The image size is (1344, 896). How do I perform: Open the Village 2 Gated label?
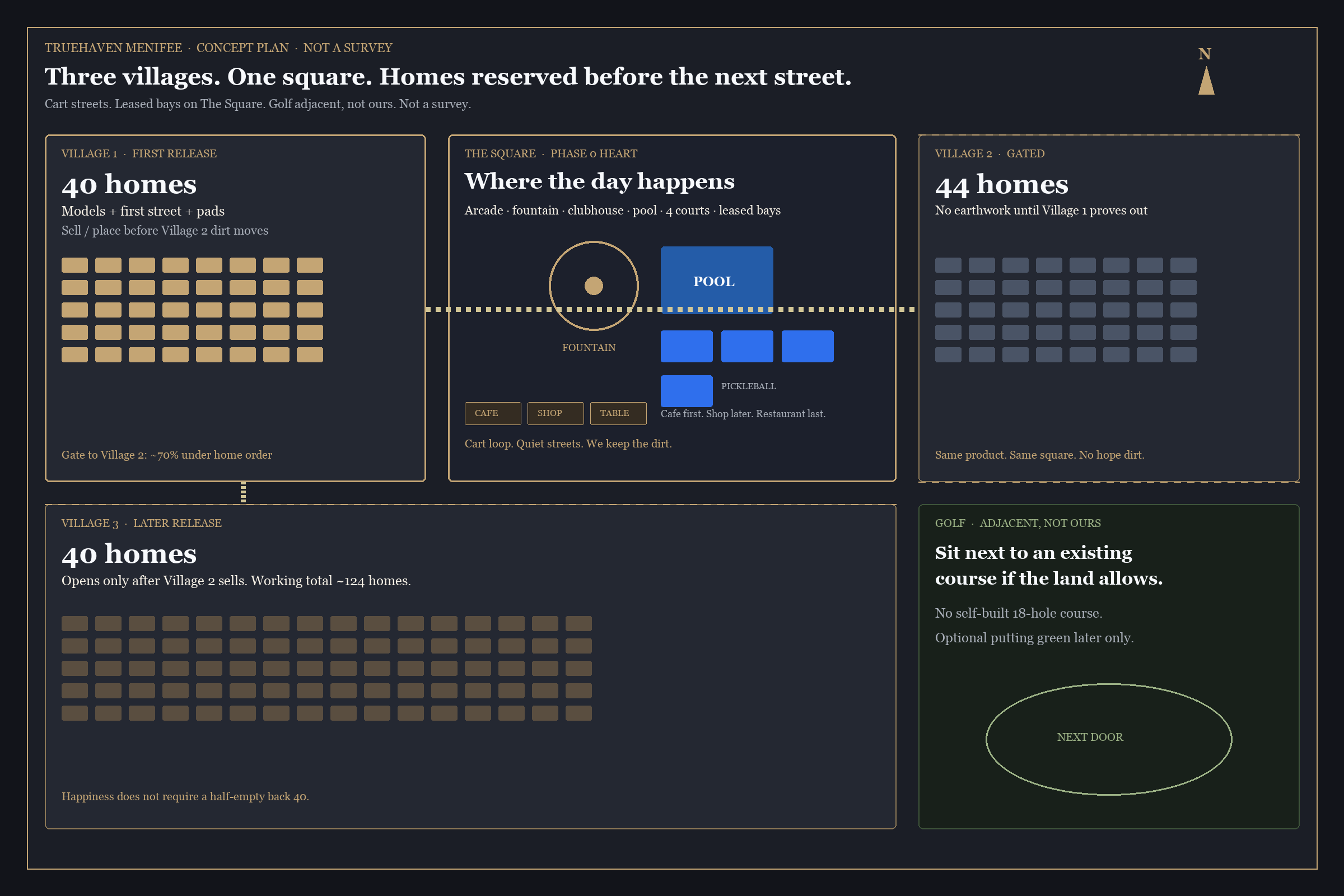click(990, 153)
